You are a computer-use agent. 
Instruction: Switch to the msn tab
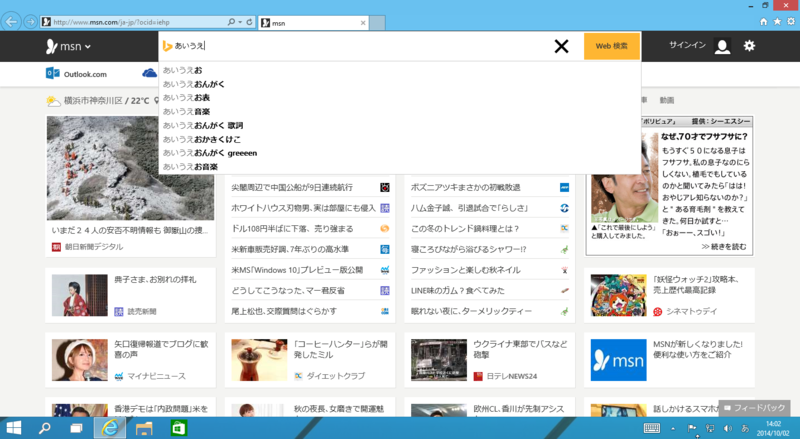click(x=313, y=23)
